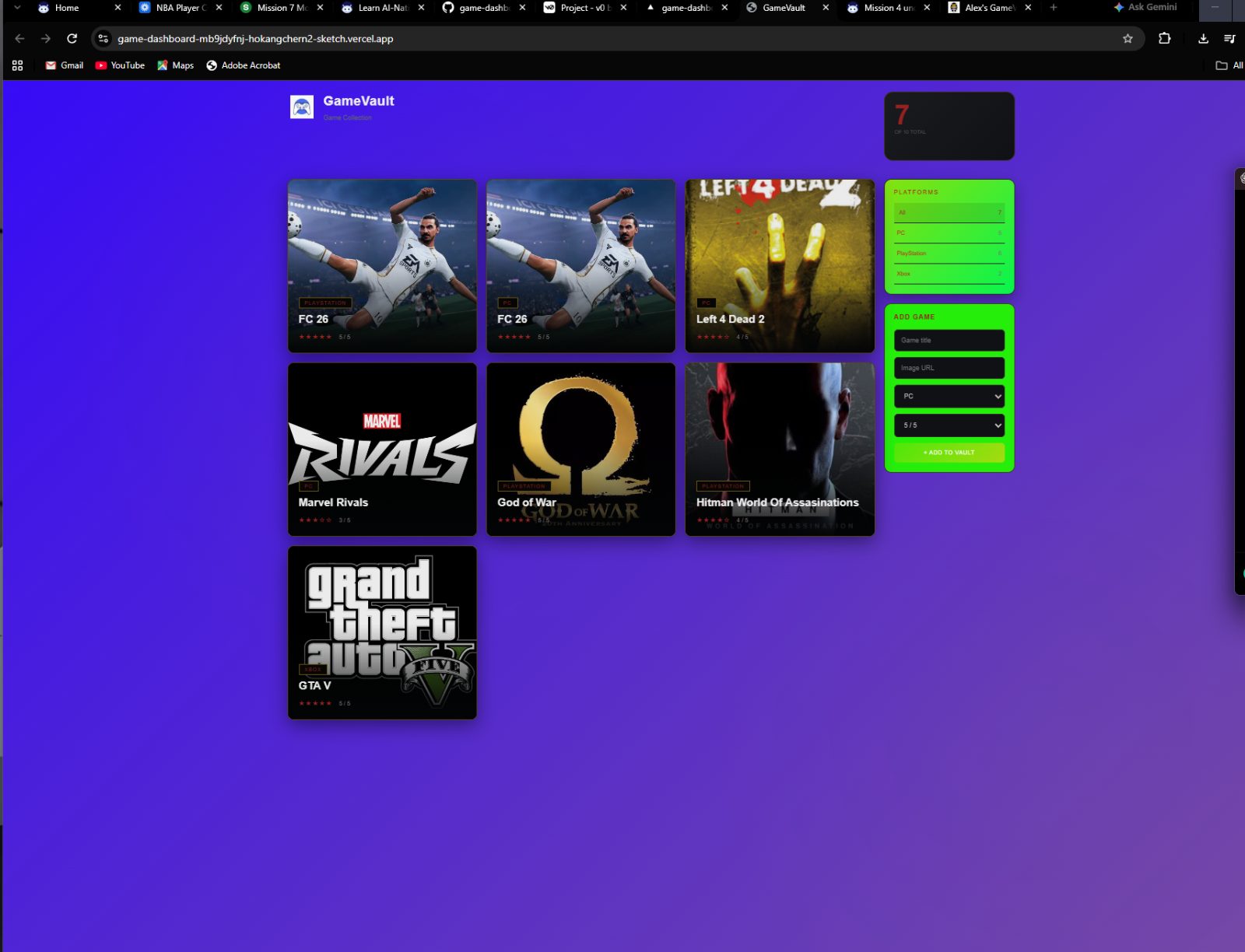Open the YouTube bookmark
The image size is (1245, 952).
(120, 65)
